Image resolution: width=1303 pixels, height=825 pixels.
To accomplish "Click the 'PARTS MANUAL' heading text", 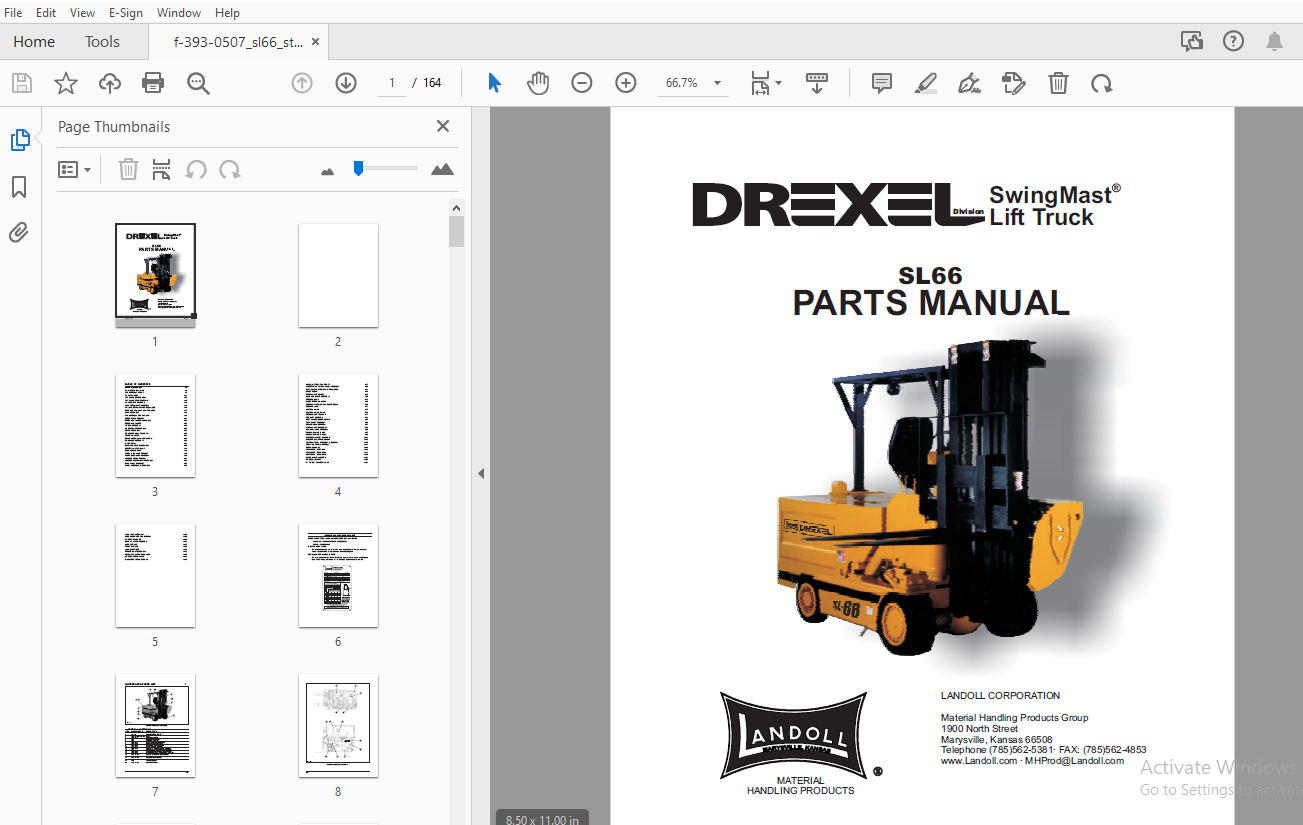I will pos(931,302).
